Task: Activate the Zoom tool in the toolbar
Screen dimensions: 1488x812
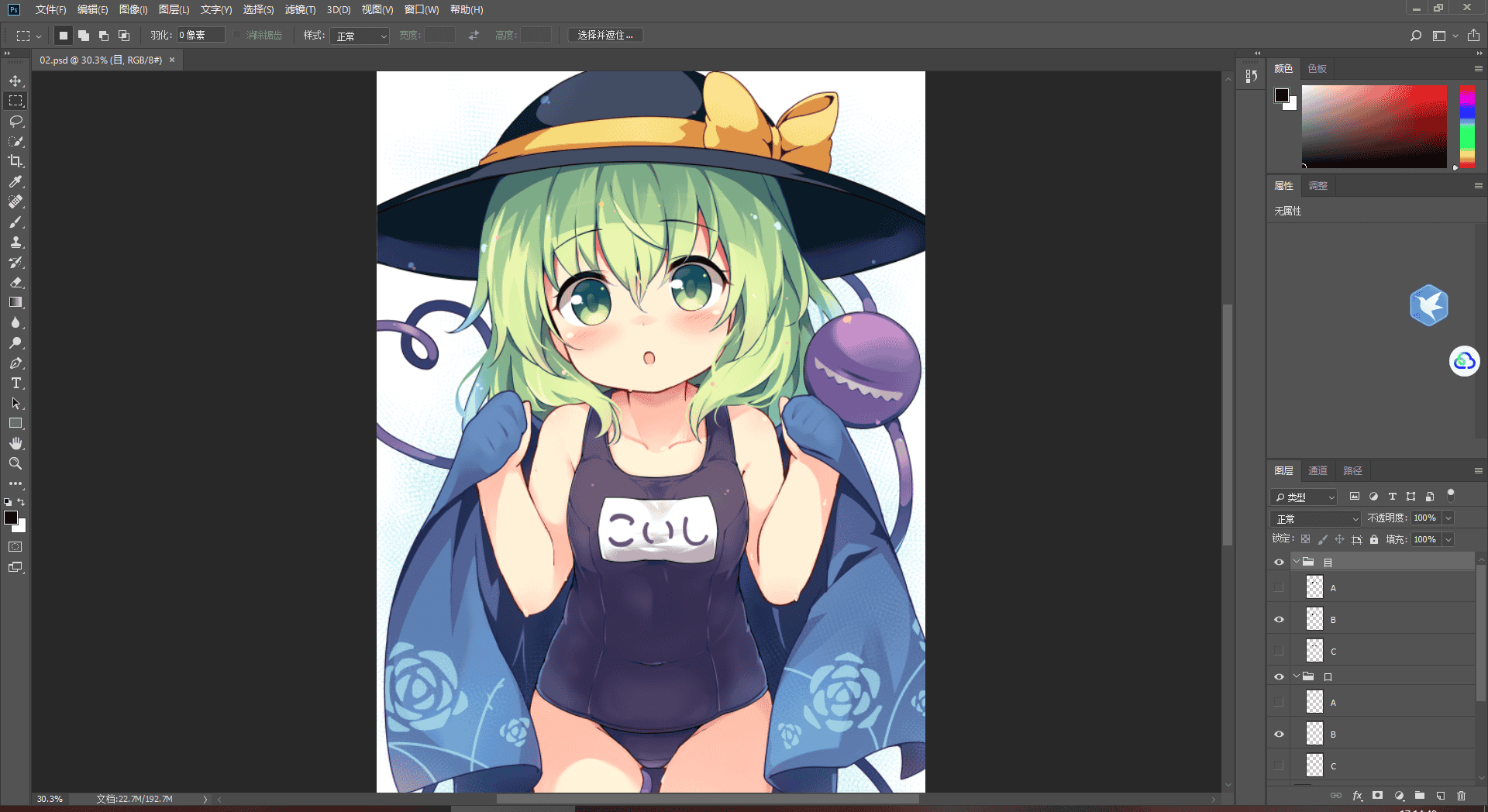Action: [x=15, y=463]
